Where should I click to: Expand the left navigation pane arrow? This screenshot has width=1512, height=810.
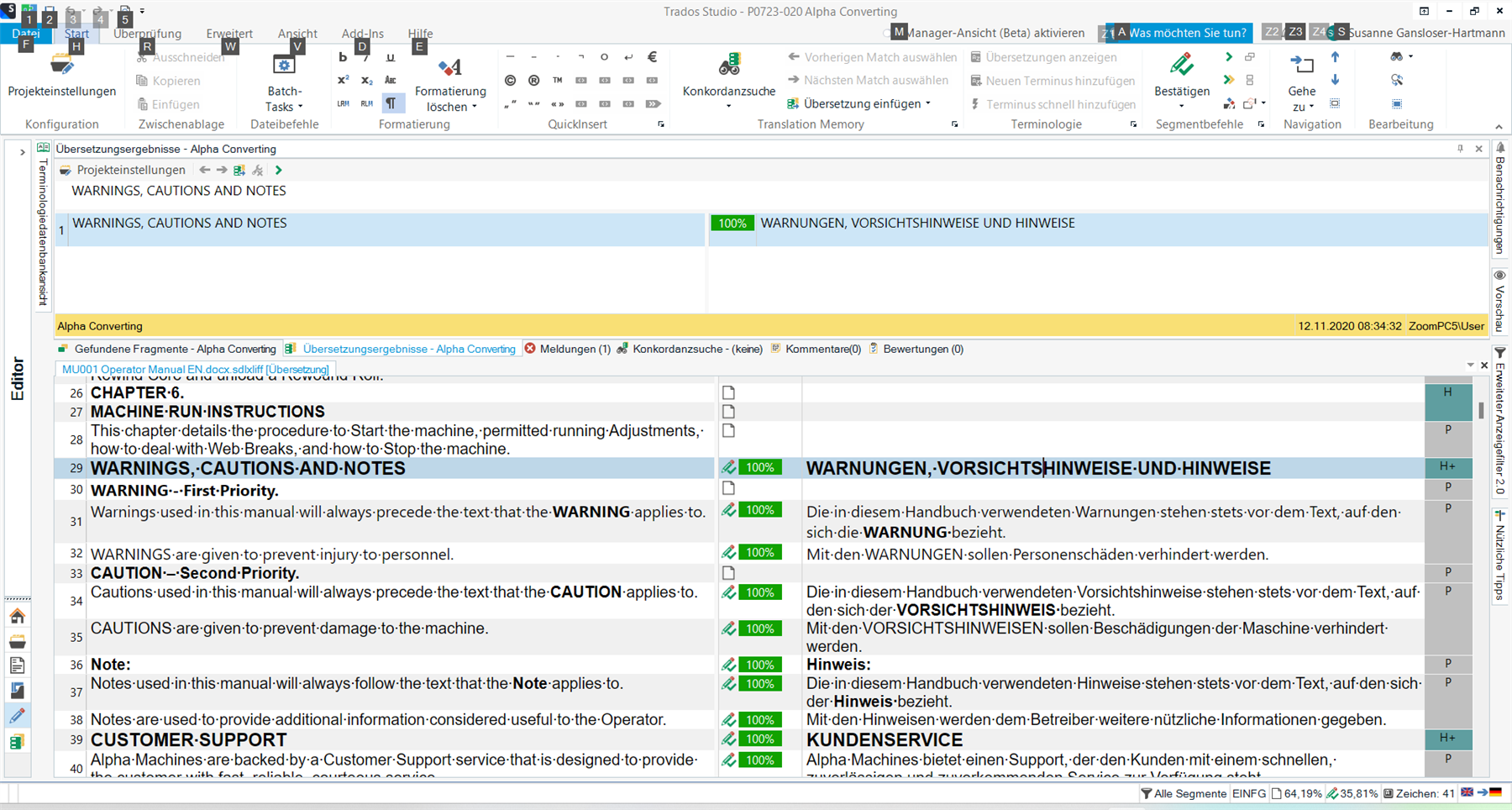(x=23, y=152)
